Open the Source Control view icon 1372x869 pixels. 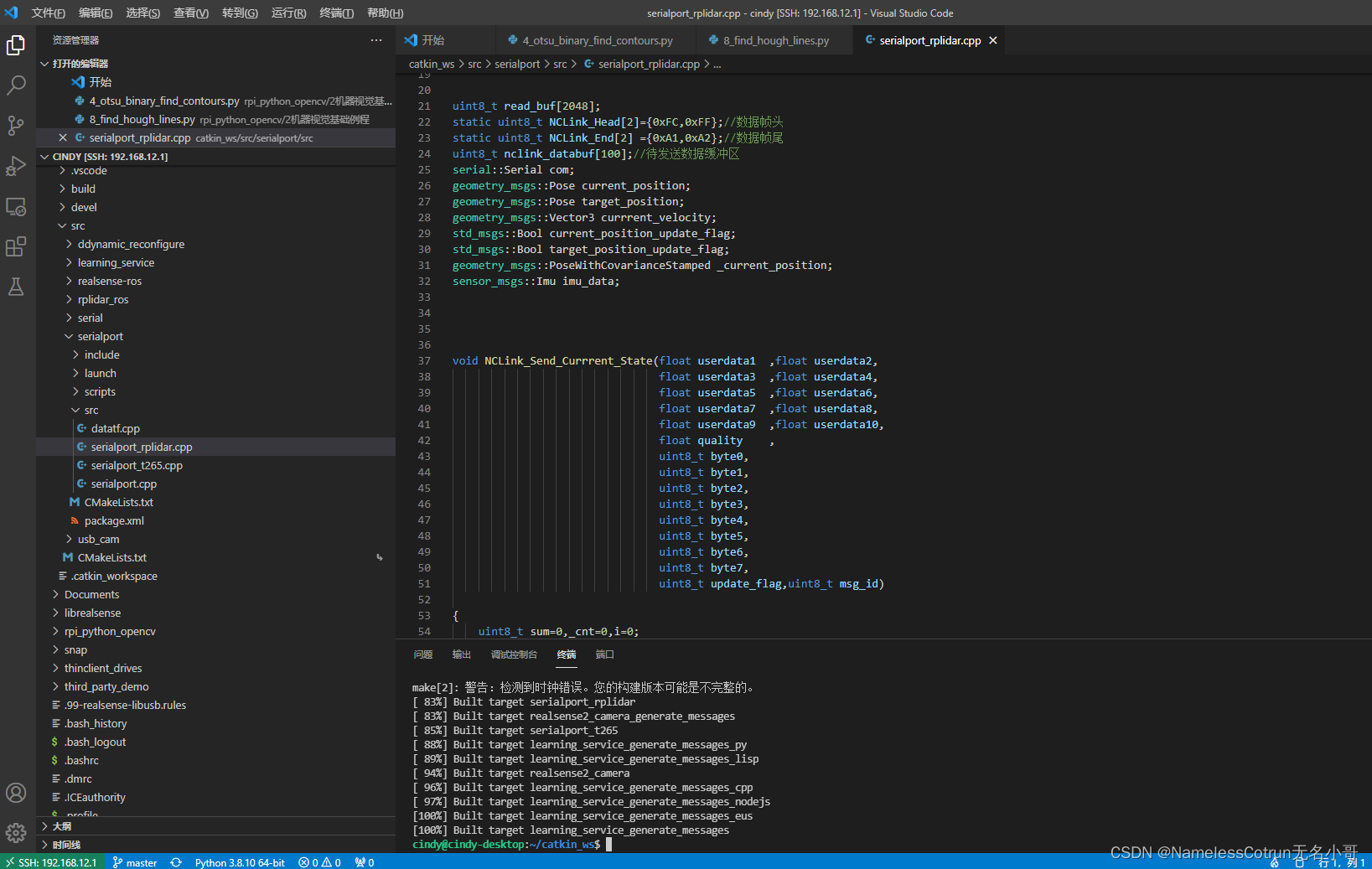coord(16,126)
